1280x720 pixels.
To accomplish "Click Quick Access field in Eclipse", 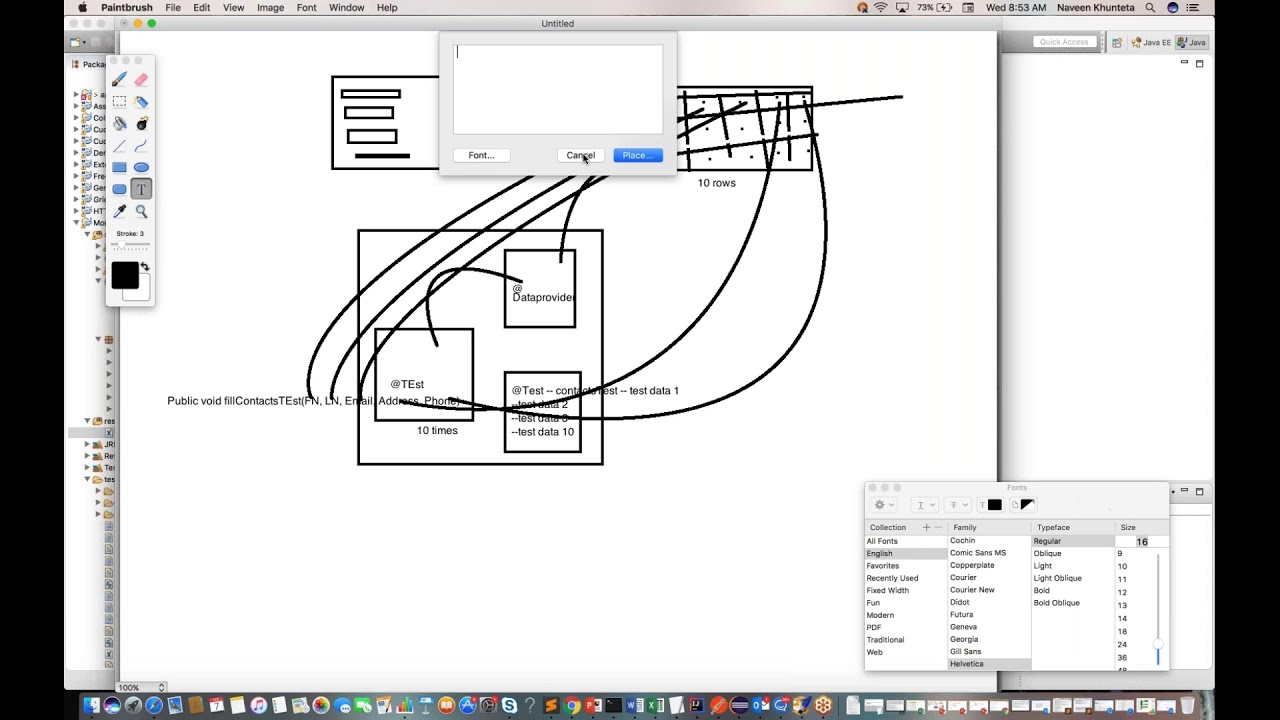I will (x=1063, y=42).
